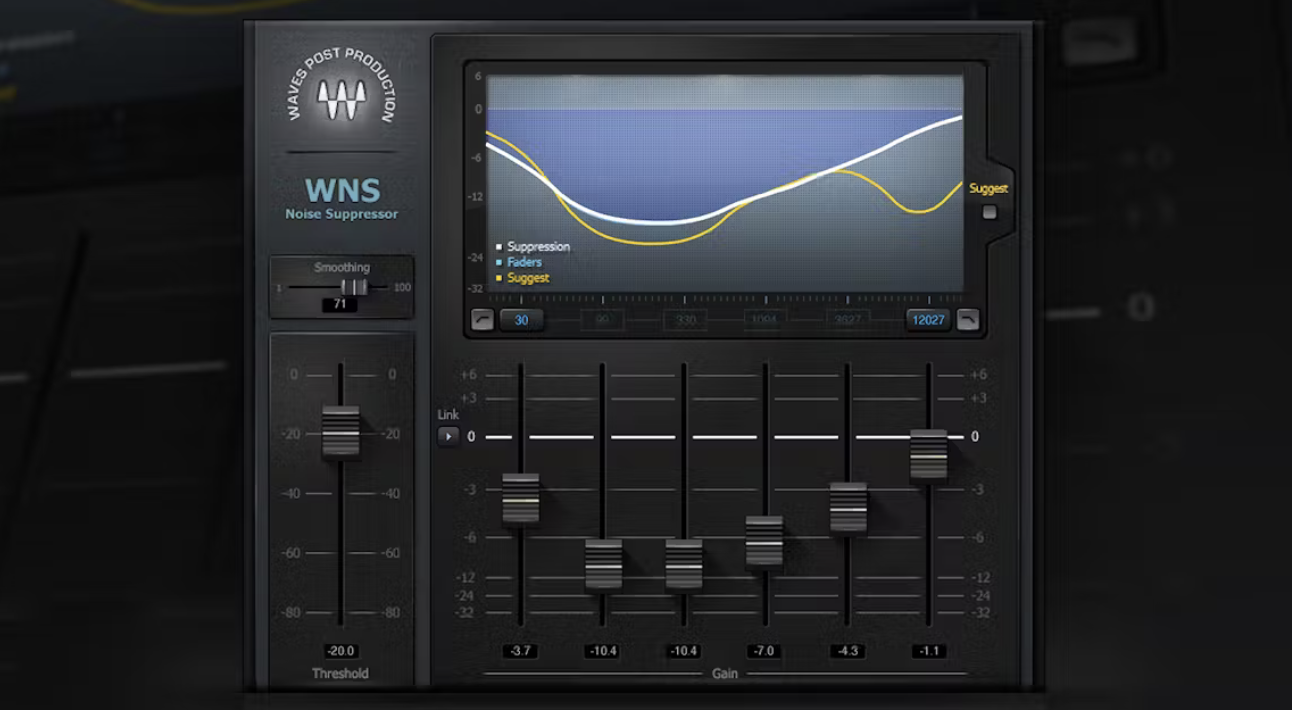
Task: Expand the Link arrow button
Action: 448,436
